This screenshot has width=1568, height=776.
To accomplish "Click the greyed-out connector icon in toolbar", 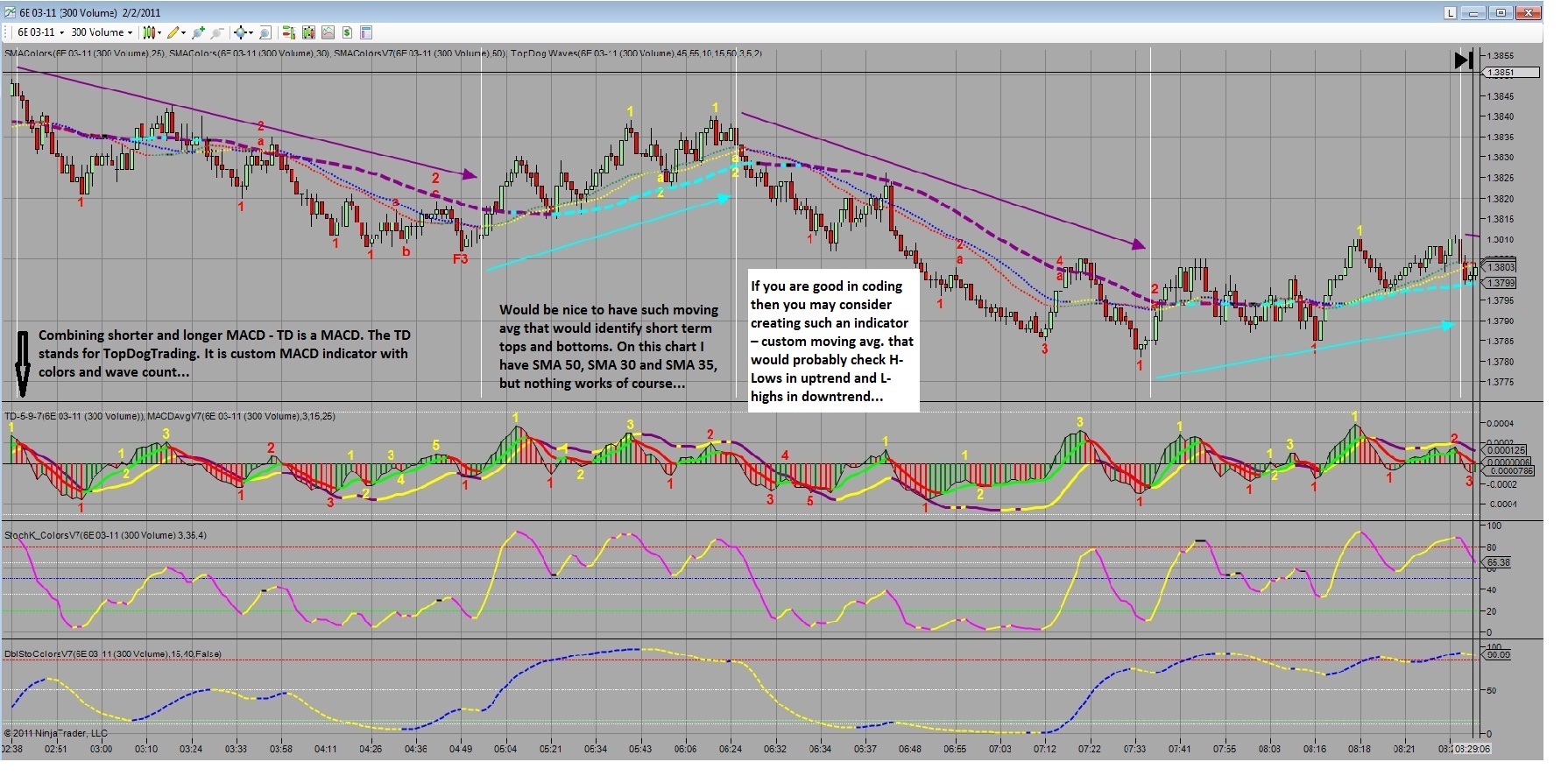I will 217,32.
